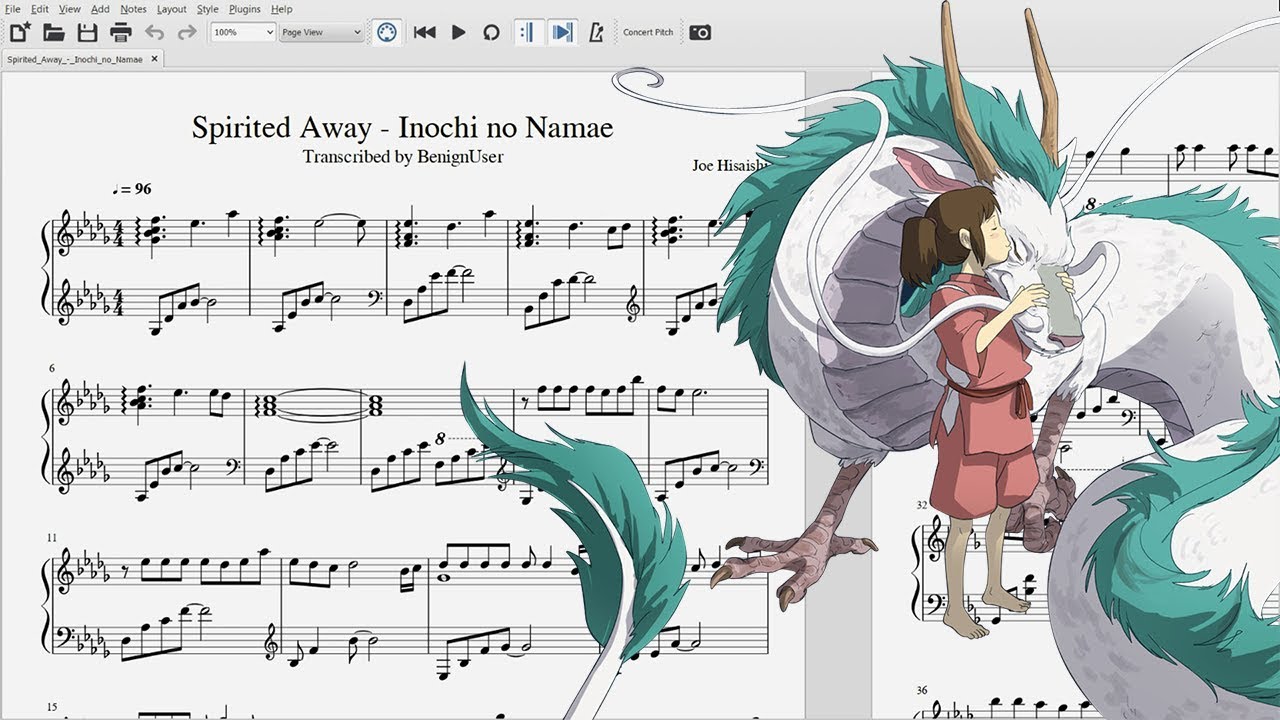Toggle Concert Pitch button
1280x720 pixels.
[x=648, y=32]
